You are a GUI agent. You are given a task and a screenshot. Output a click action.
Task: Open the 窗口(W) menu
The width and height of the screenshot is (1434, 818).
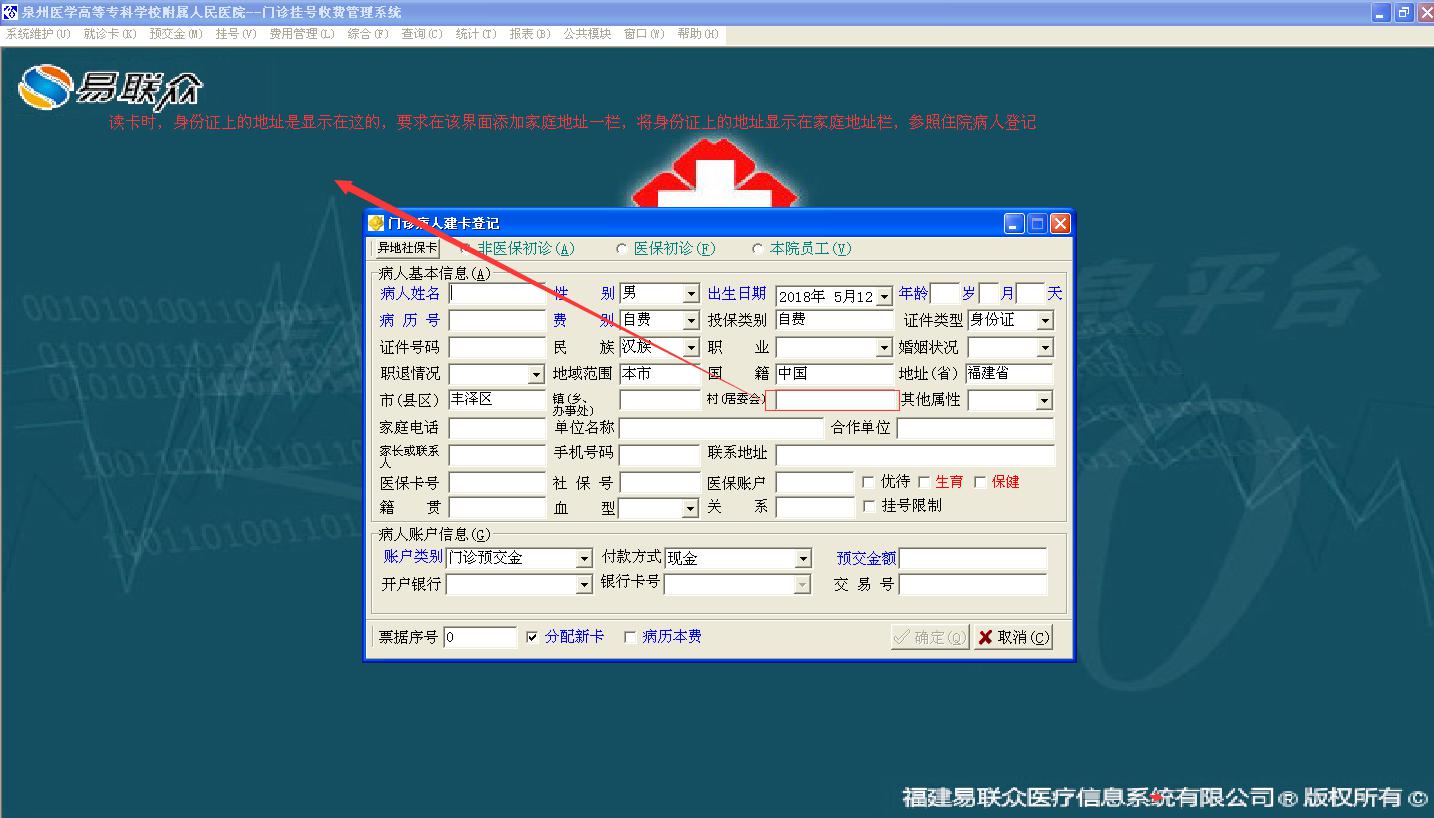(x=644, y=34)
